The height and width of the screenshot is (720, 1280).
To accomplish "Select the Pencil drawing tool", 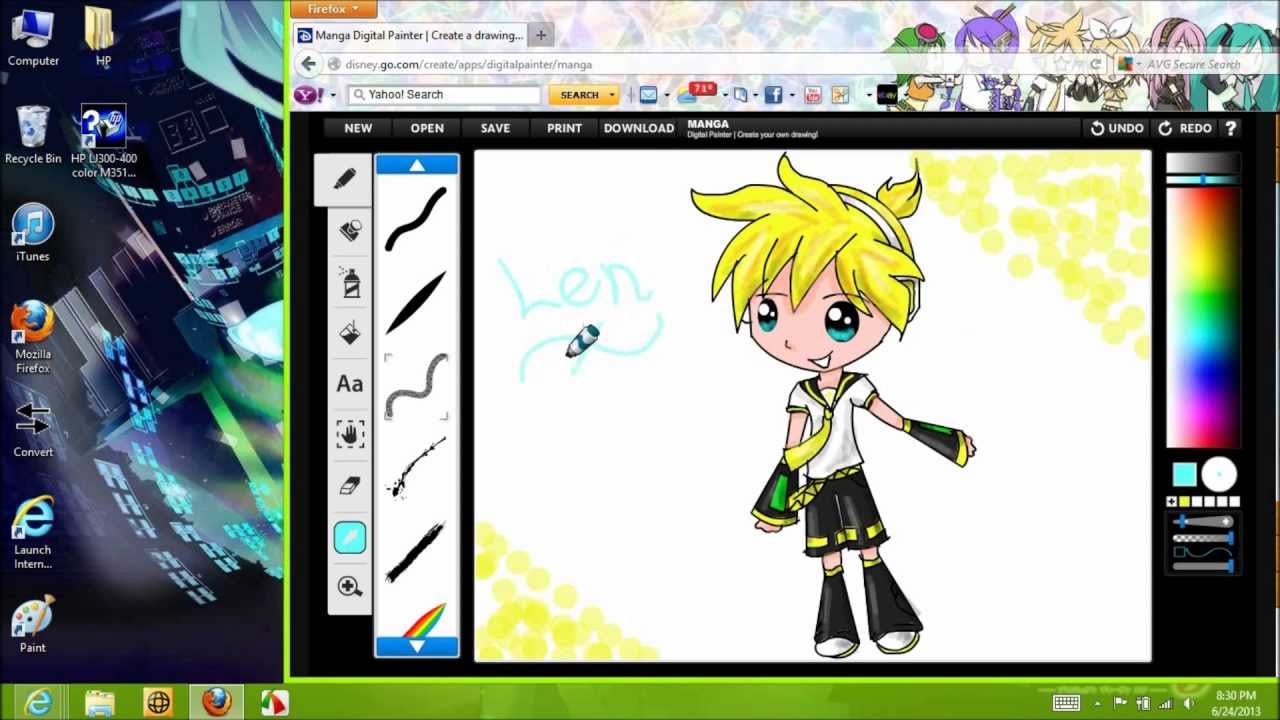I will pos(344,180).
